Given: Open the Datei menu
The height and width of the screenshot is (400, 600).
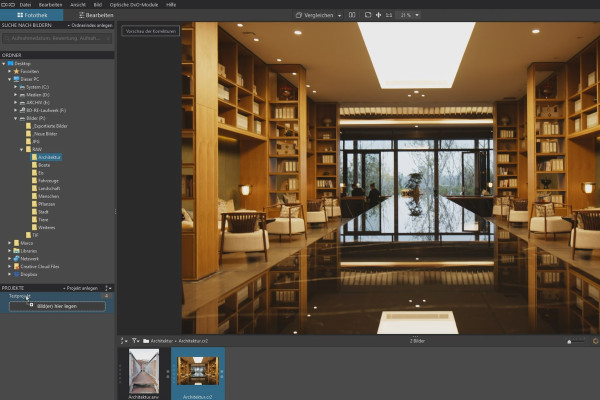Looking at the screenshot, I should 25,5.
